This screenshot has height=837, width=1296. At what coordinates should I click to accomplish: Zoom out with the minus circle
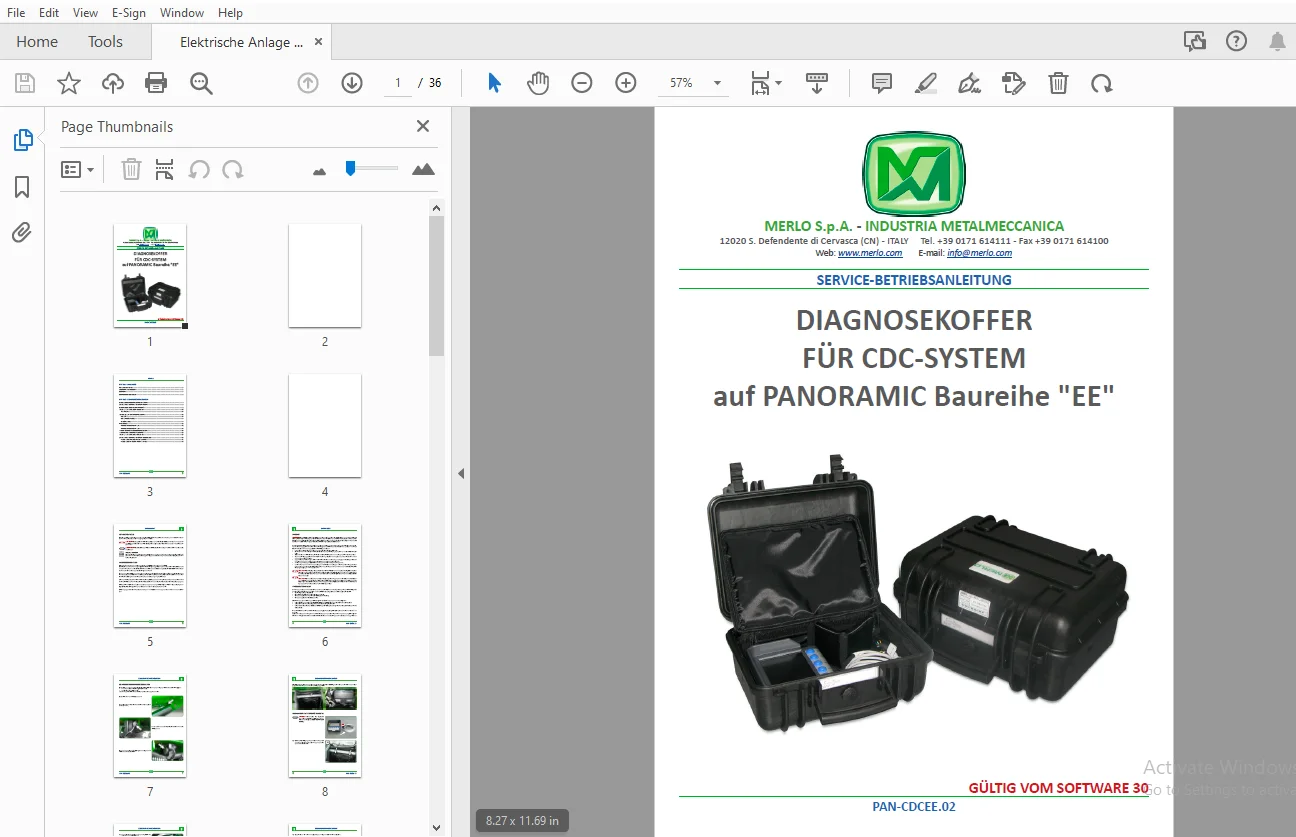582,83
